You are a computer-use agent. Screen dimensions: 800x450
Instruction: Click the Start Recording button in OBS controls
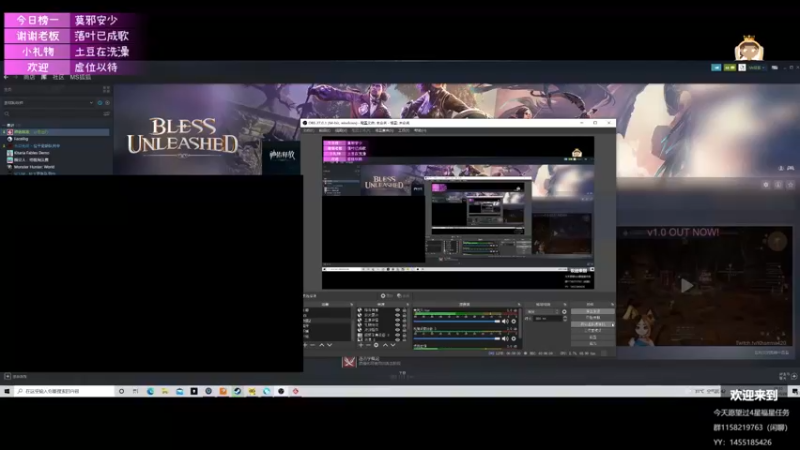point(592,318)
